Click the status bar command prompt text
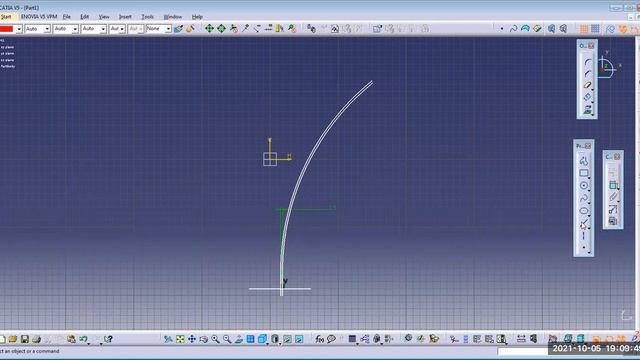The height and width of the screenshot is (360, 640). coord(30,351)
